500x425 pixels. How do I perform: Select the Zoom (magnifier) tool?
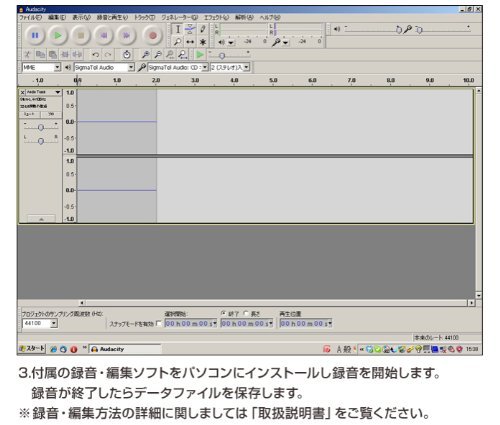(178, 42)
